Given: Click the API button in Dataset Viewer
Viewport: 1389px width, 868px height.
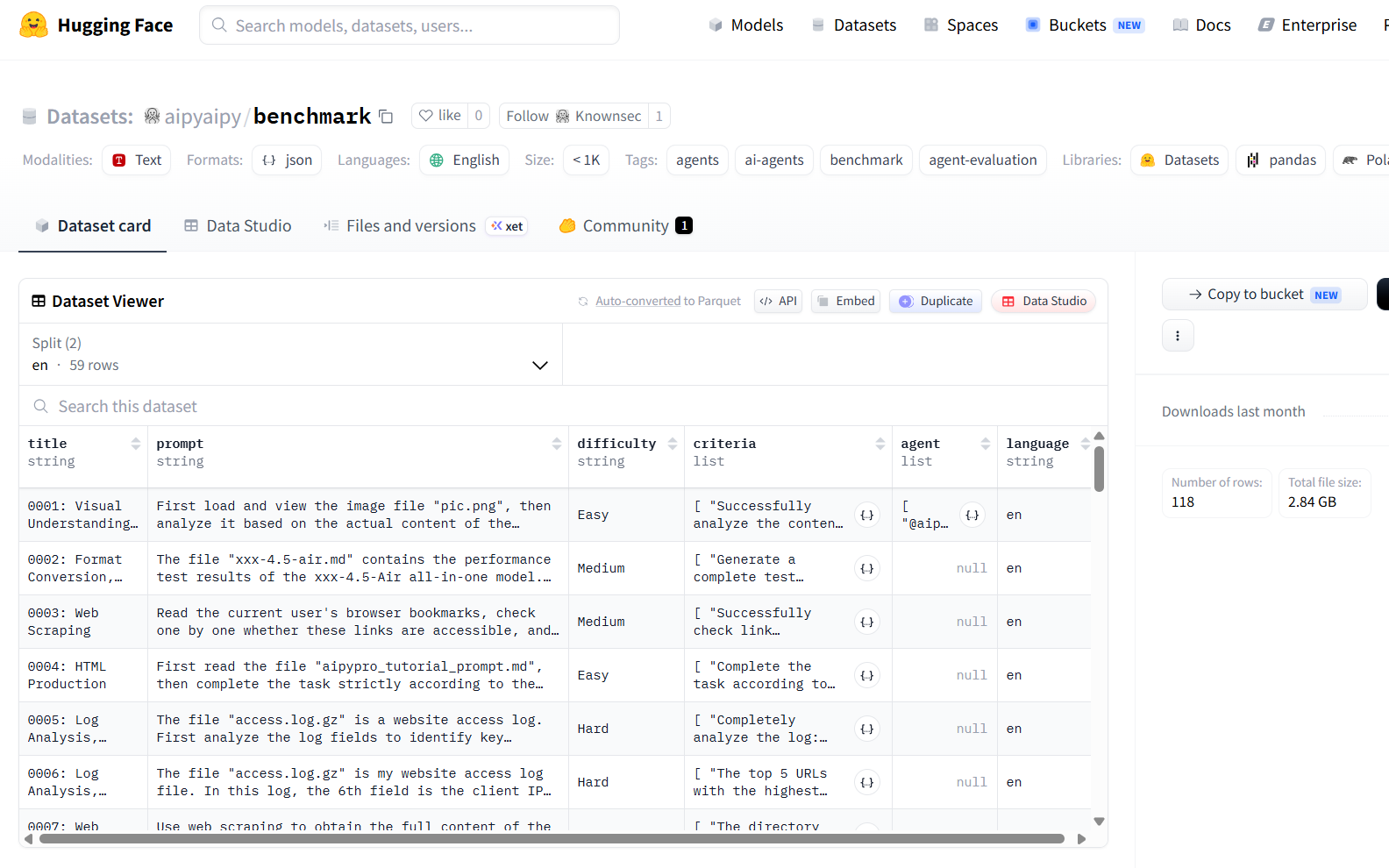Looking at the screenshot, I should click(779, 302).
